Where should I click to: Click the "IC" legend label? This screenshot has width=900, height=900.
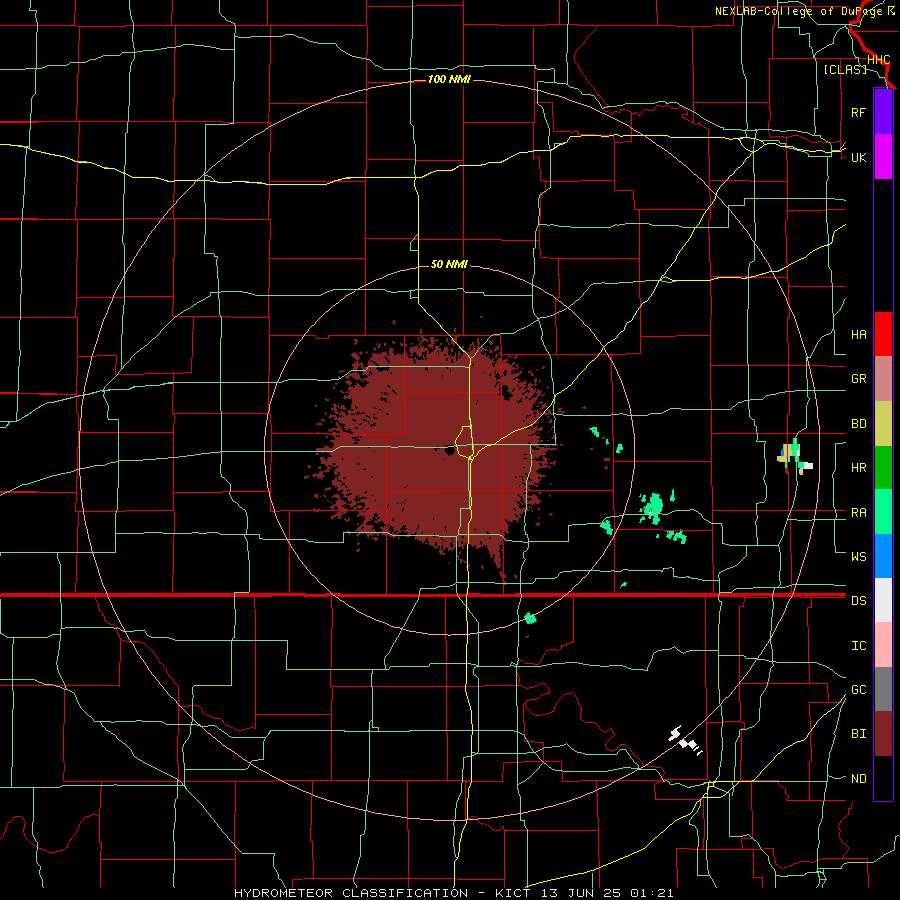[x=858, y=646]
